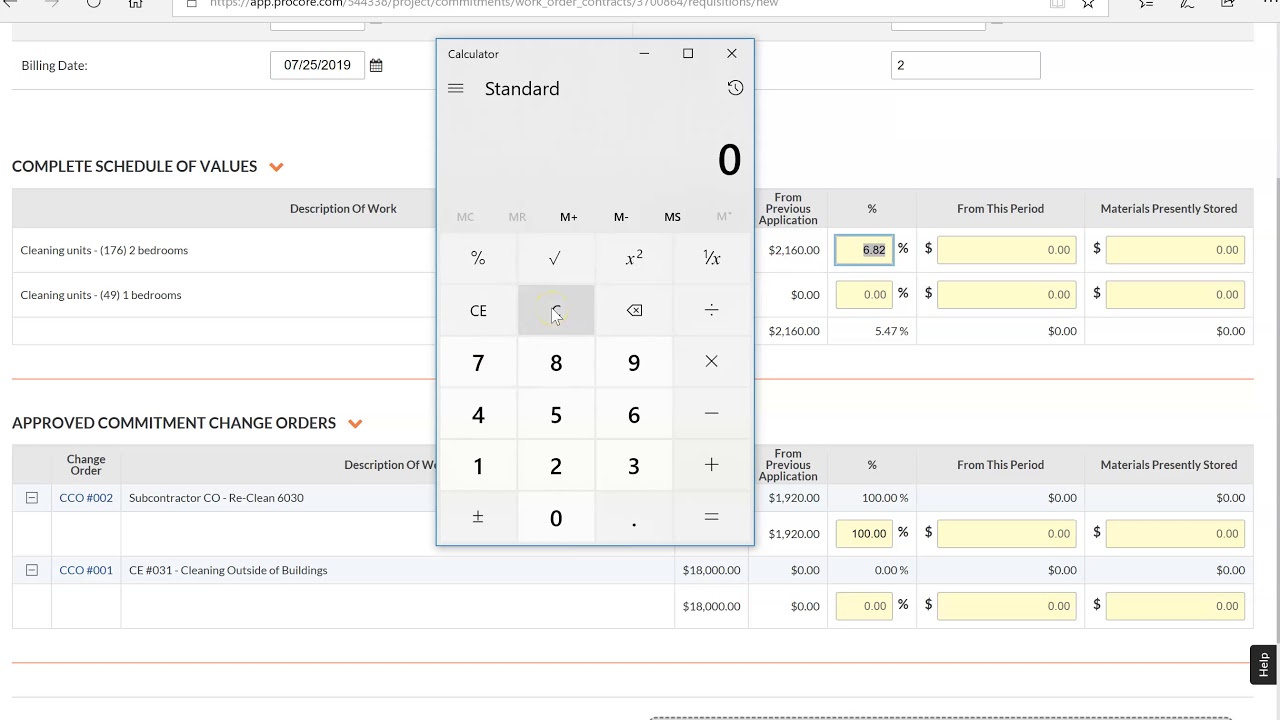Minimize the Calculator window
This screenshot has width=1280, height=720.
tap(644, 54)
